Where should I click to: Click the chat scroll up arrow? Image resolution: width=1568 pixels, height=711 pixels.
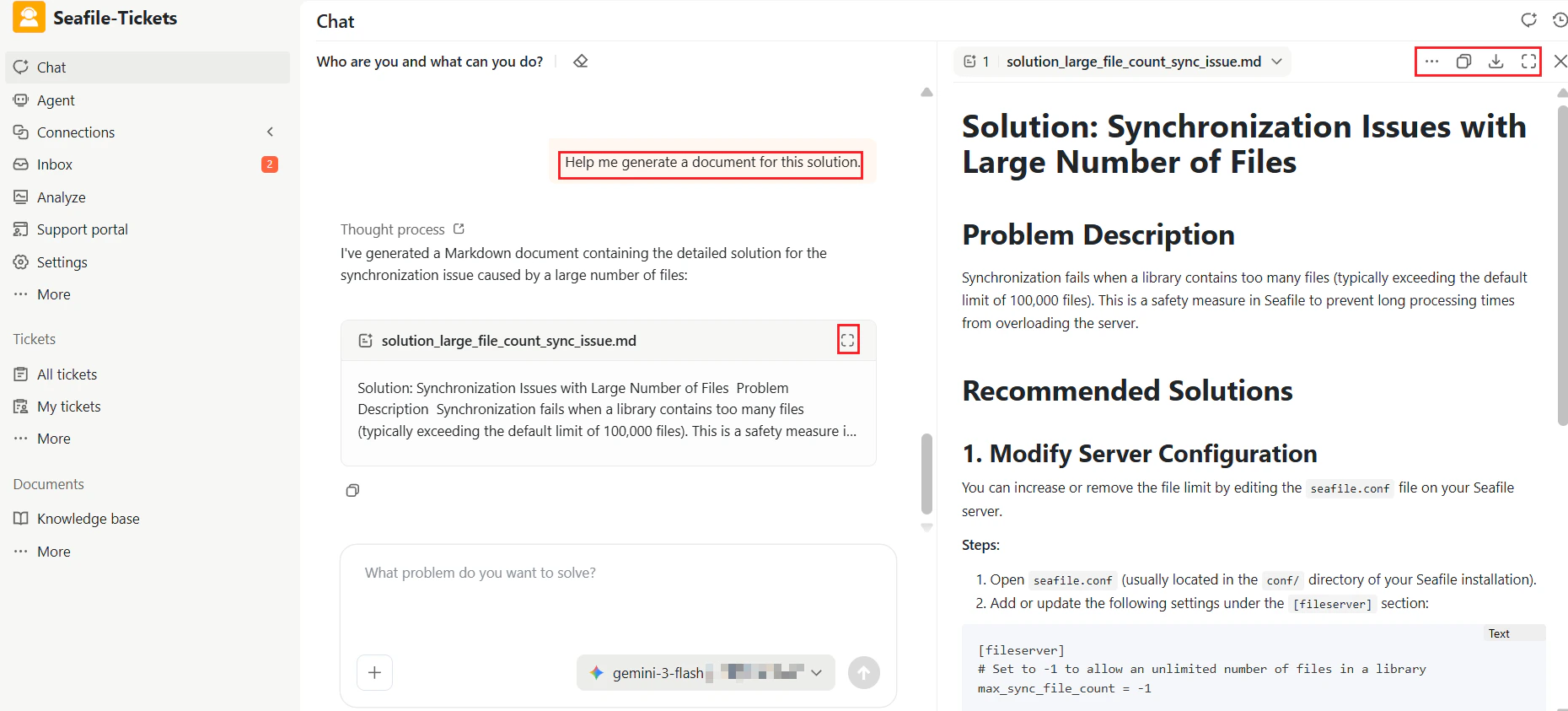926,92
